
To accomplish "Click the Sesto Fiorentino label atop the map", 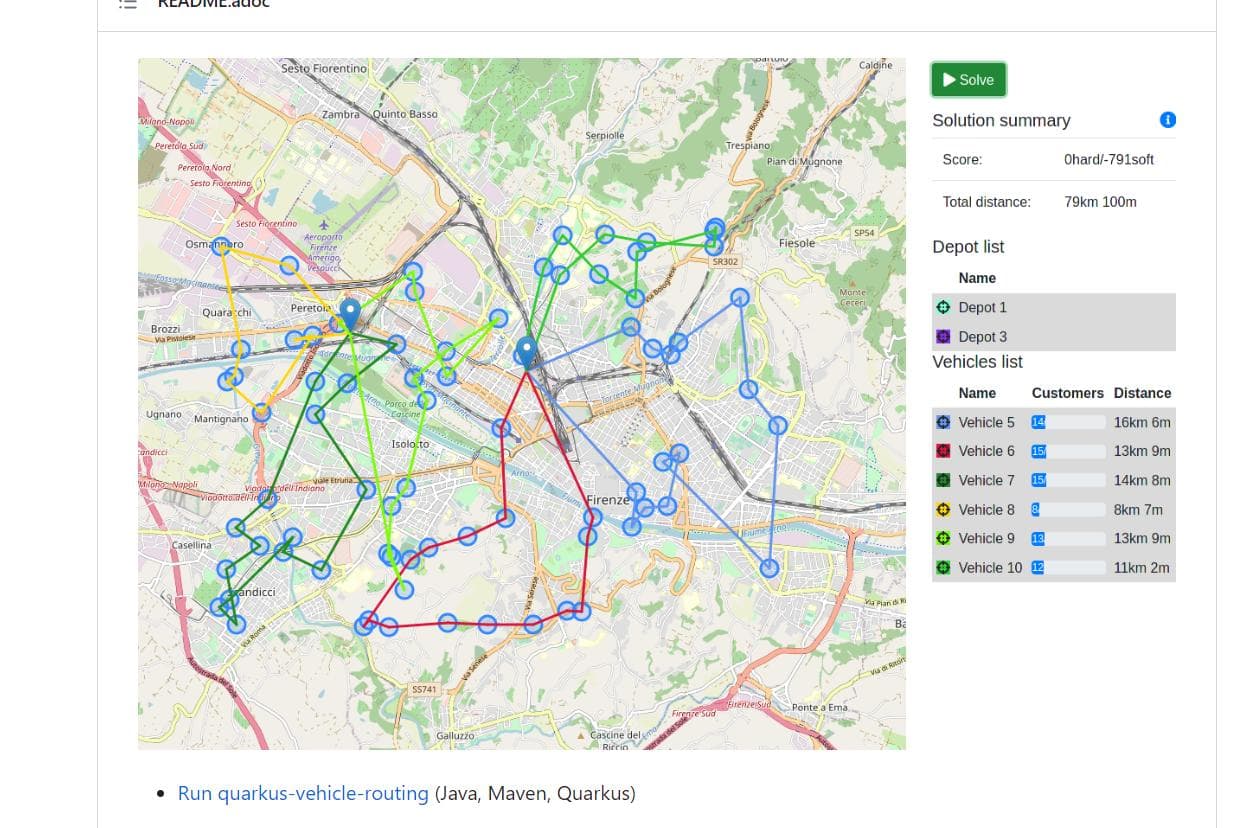I will coord(324,68).
